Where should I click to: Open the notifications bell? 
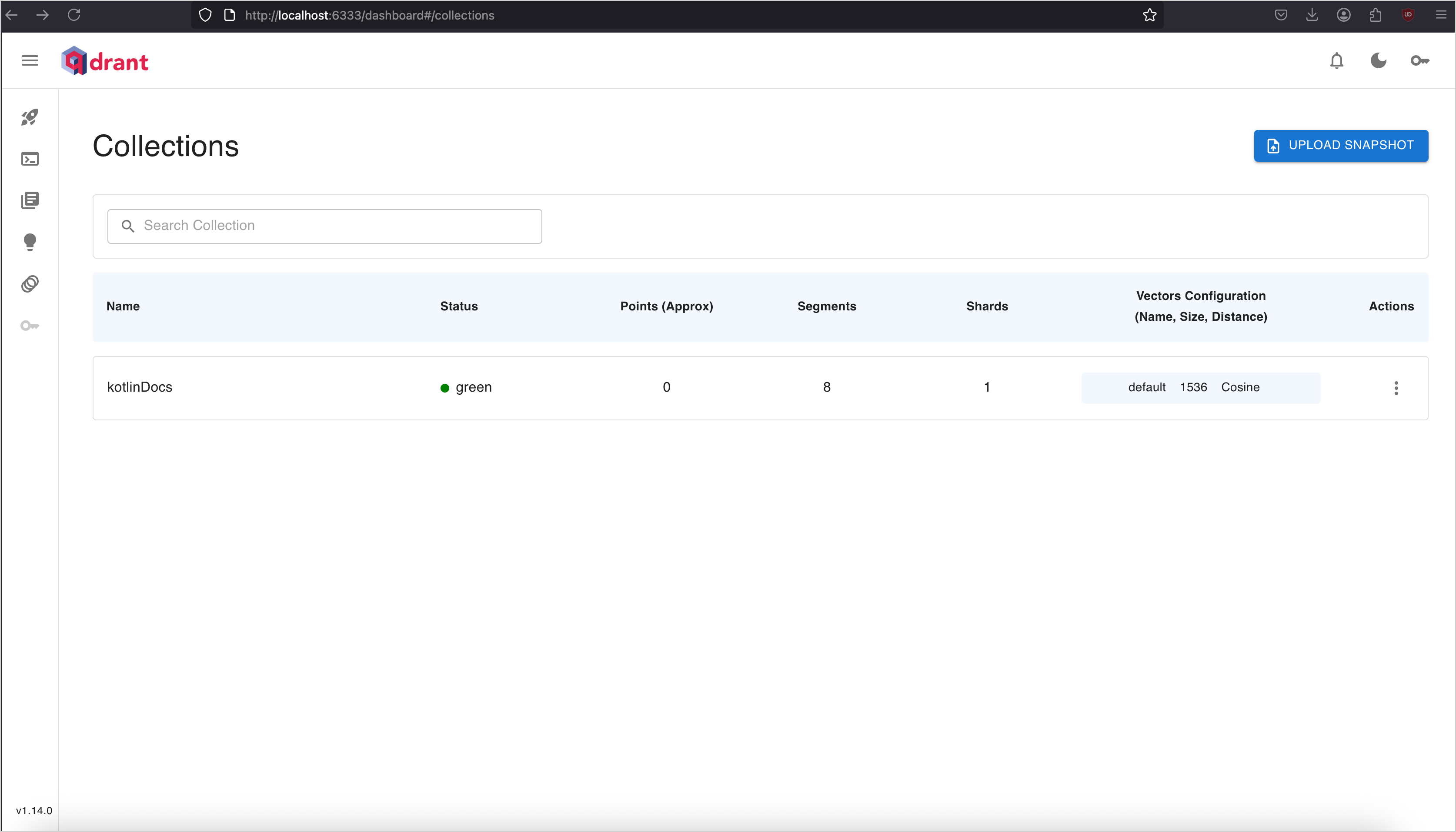point(1336,60)
